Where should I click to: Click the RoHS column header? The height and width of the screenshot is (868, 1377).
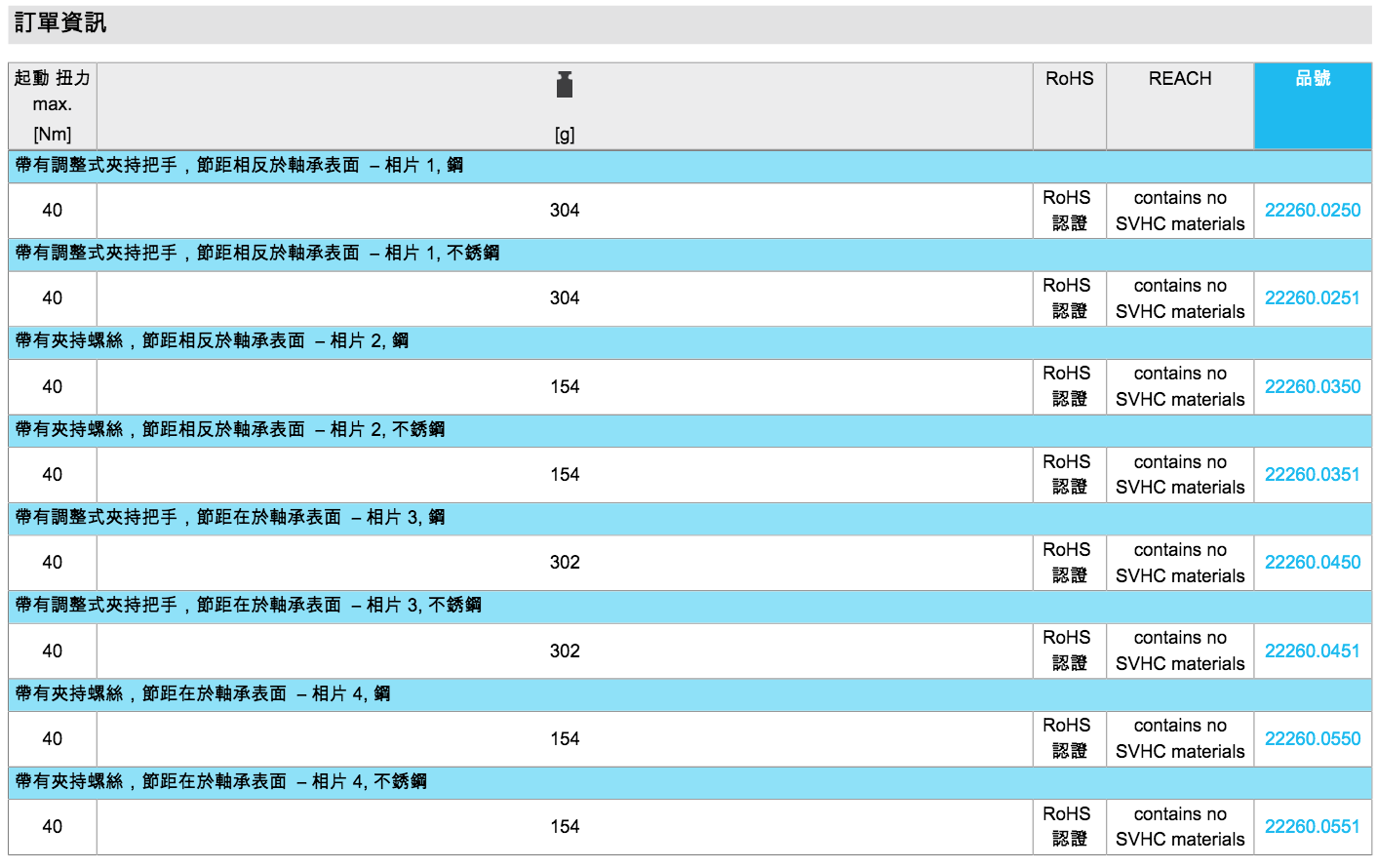(x=1069, y=79)
